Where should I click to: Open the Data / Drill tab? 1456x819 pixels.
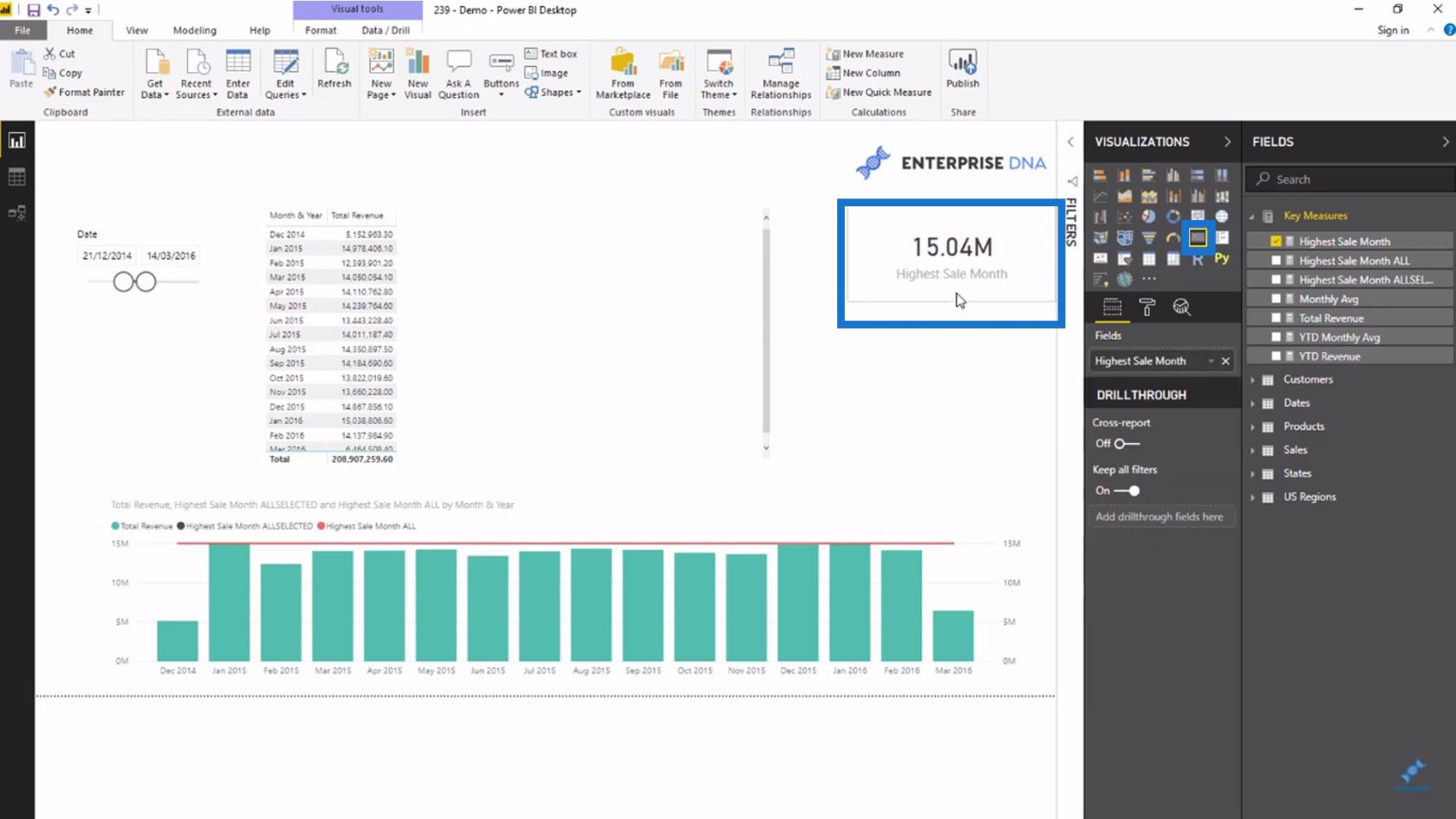[386, 30]
